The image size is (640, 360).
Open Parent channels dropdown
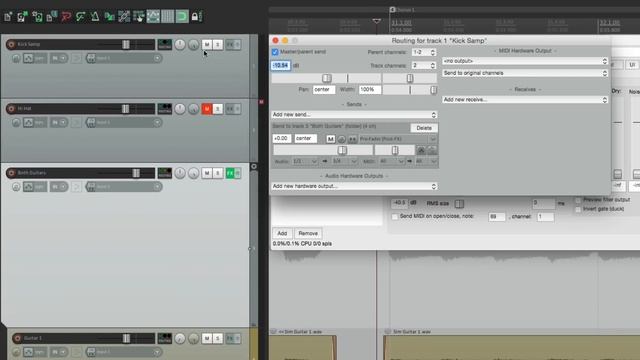[x=424, y=52]
